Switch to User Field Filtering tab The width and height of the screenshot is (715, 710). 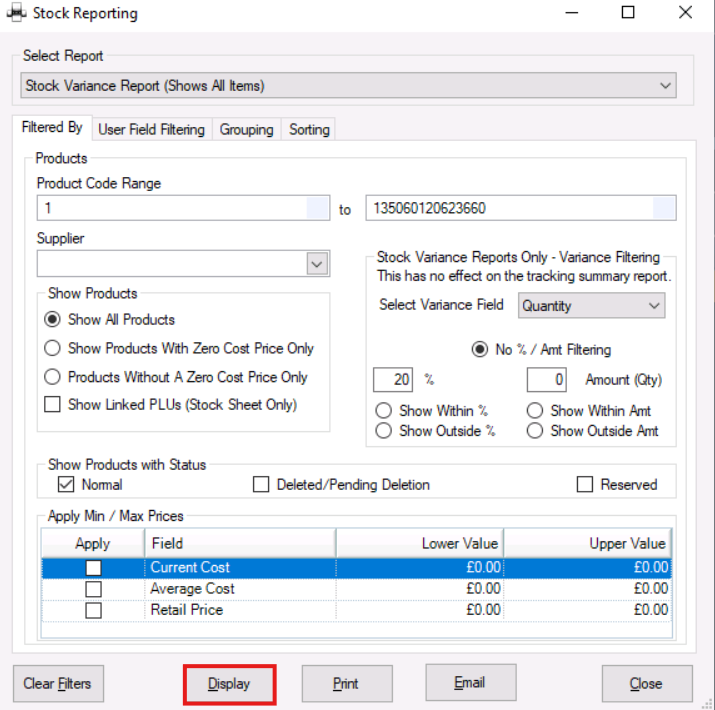click(152, 129)
